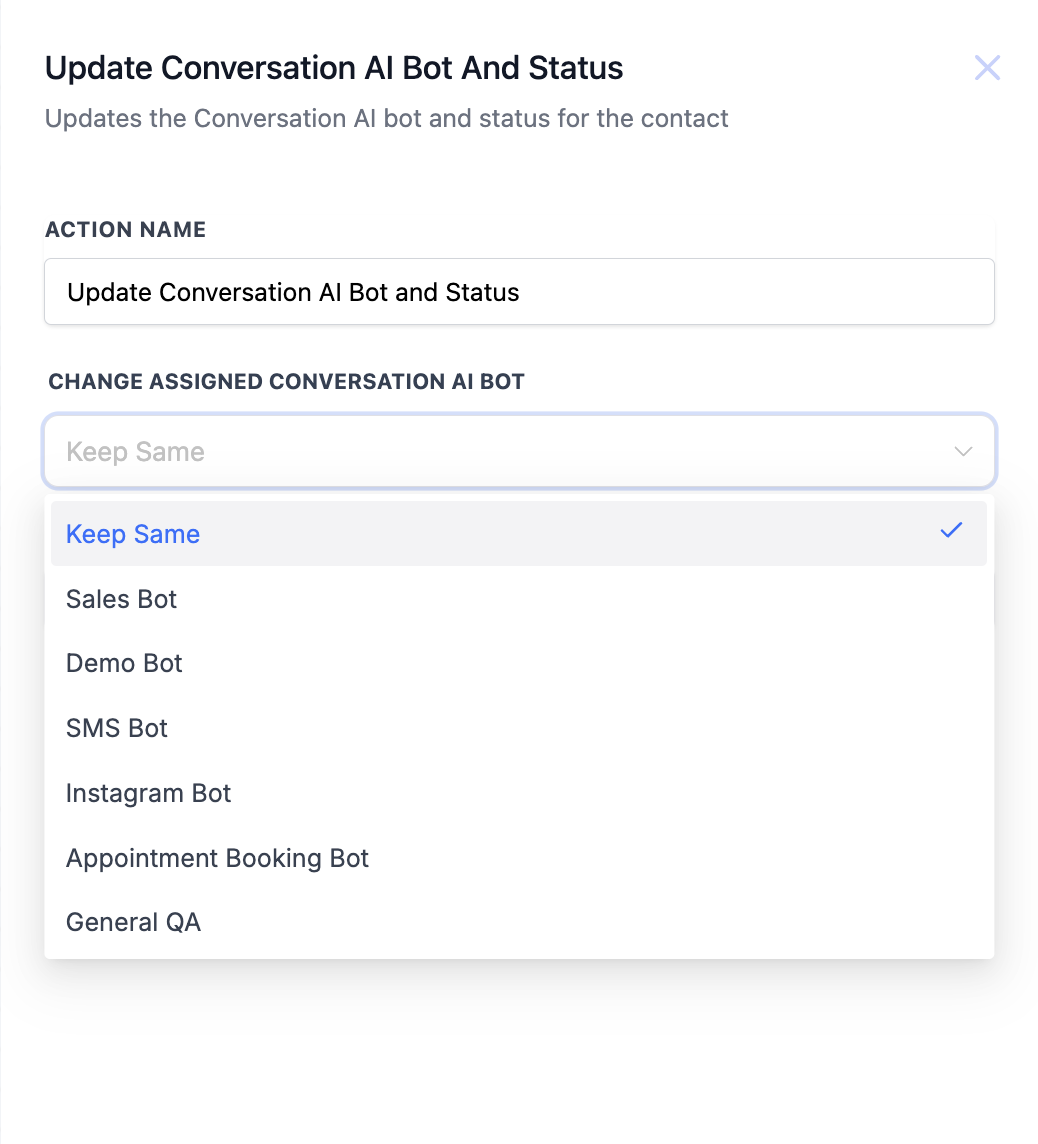Choose Instagram Bot from the dropdown
1038x1144 pixels.
click(148, 793)
